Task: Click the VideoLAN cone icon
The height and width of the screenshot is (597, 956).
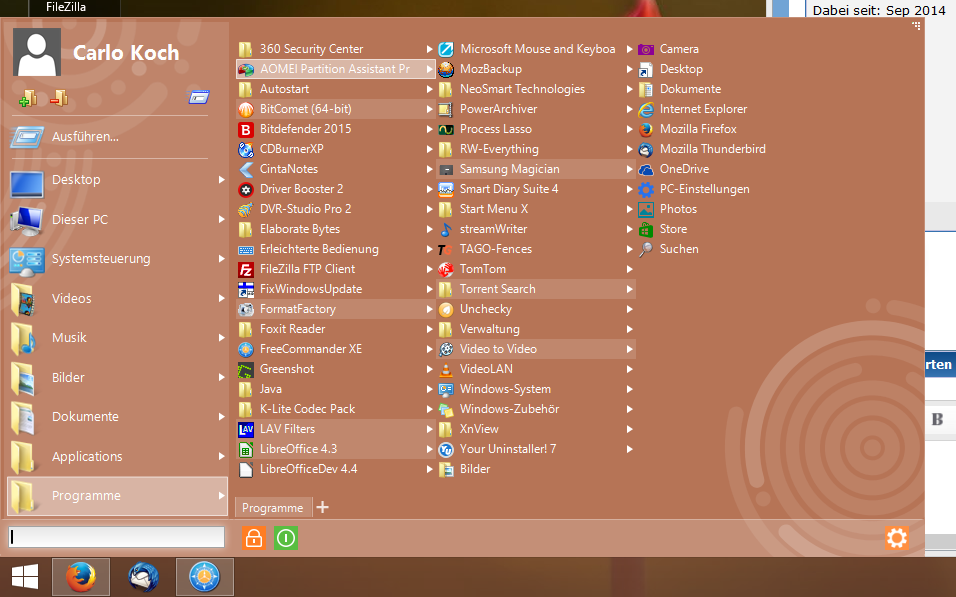Action: [x=446, y=369]
